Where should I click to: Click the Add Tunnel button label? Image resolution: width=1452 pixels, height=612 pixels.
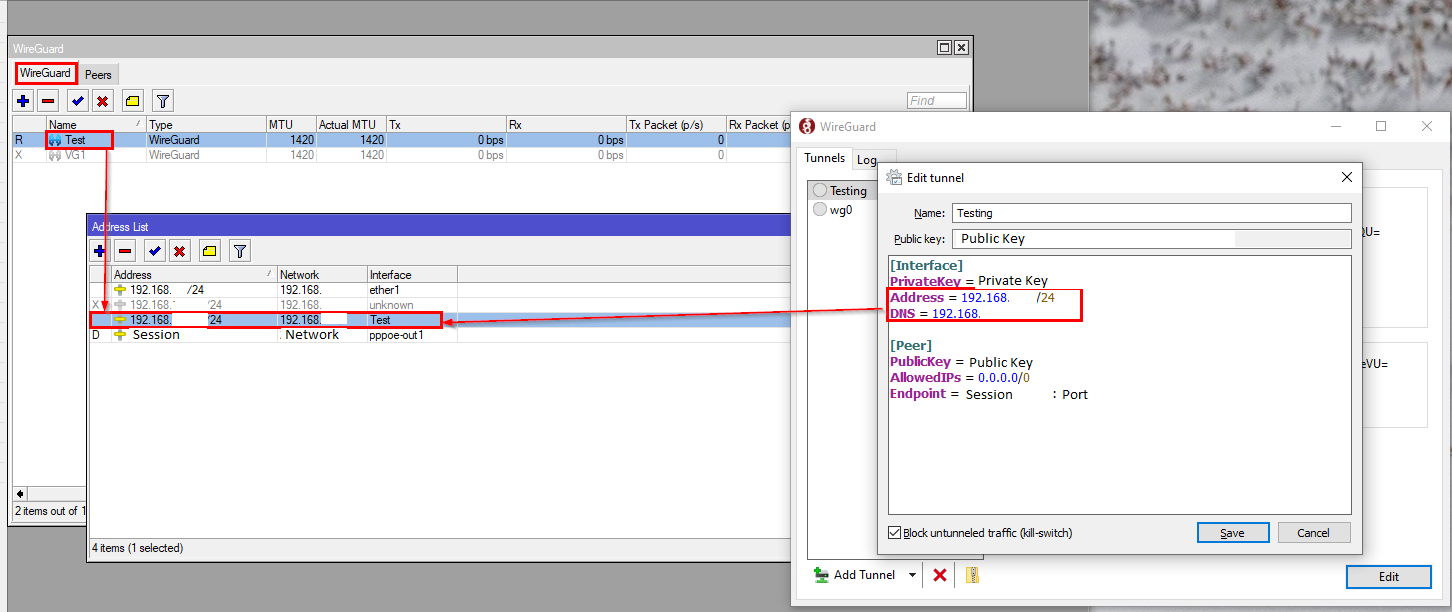pos(865,575)
